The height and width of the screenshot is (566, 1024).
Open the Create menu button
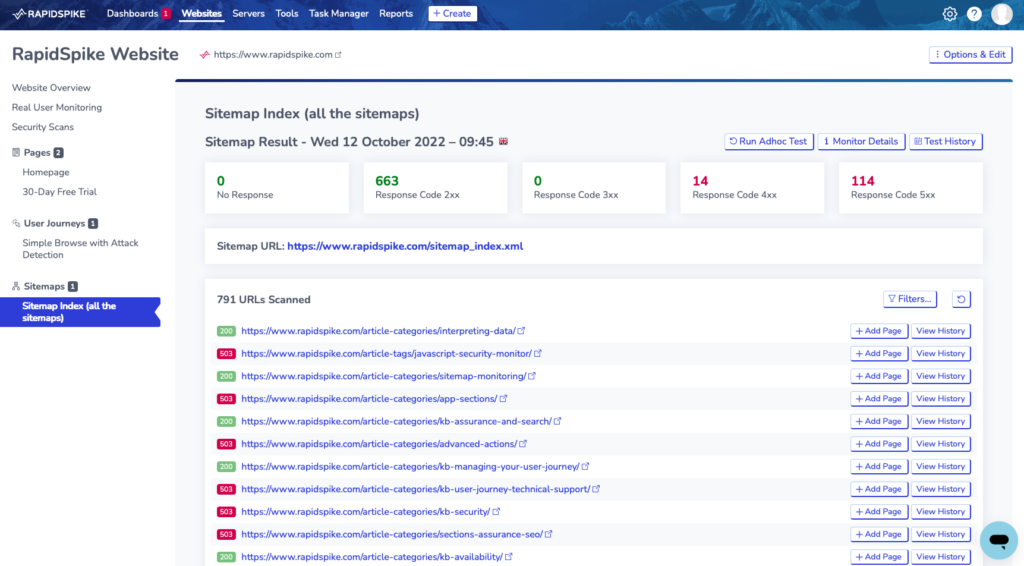(x=452, y=14)
